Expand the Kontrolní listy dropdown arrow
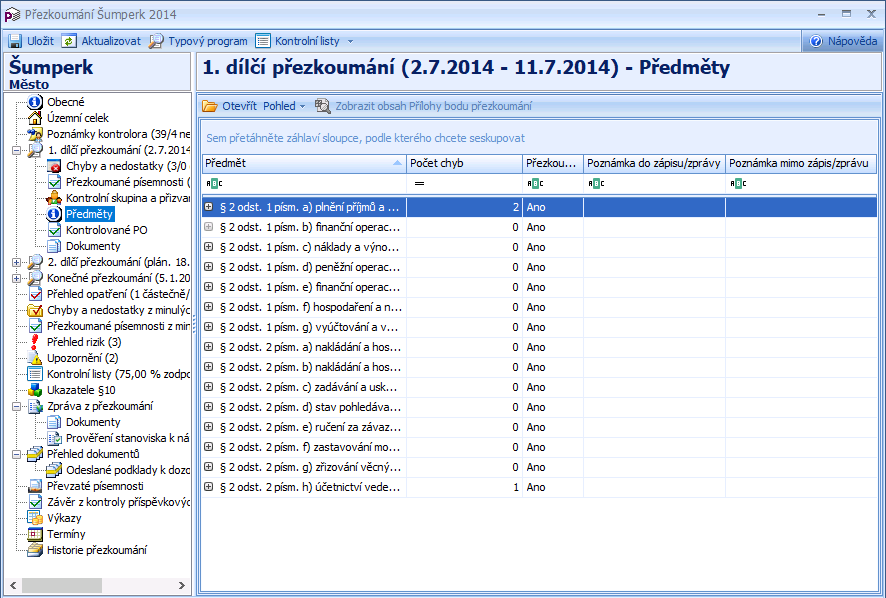 (350, 41)
